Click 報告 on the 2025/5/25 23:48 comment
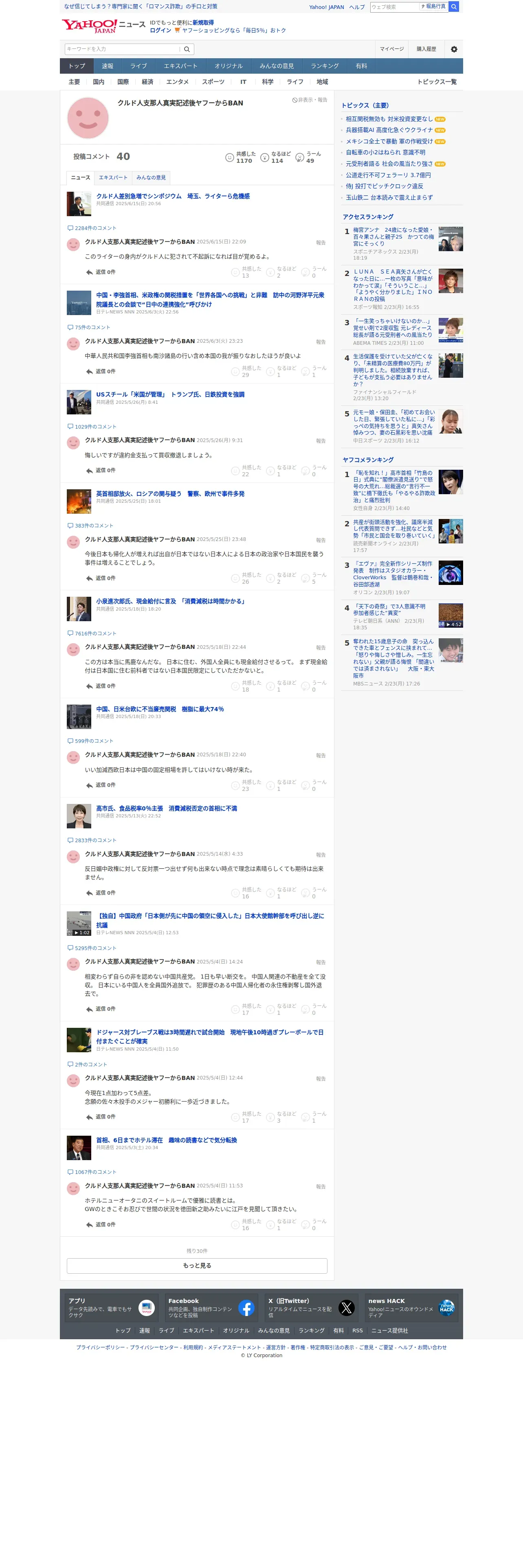 (321, 541)
